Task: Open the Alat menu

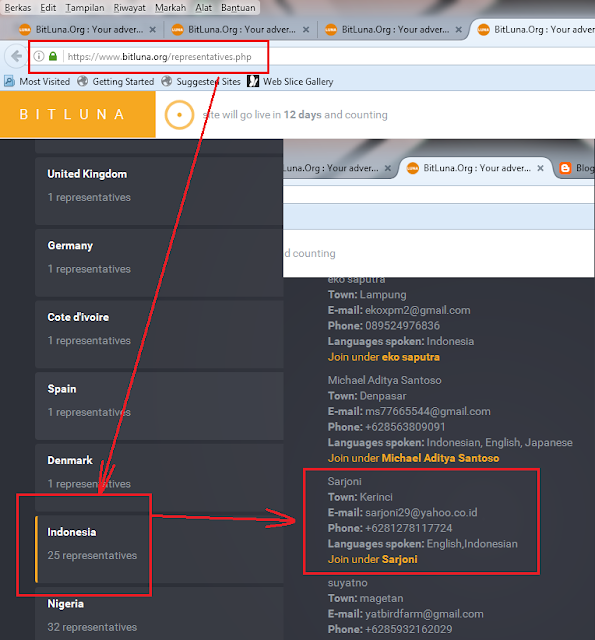Action: 204,7
